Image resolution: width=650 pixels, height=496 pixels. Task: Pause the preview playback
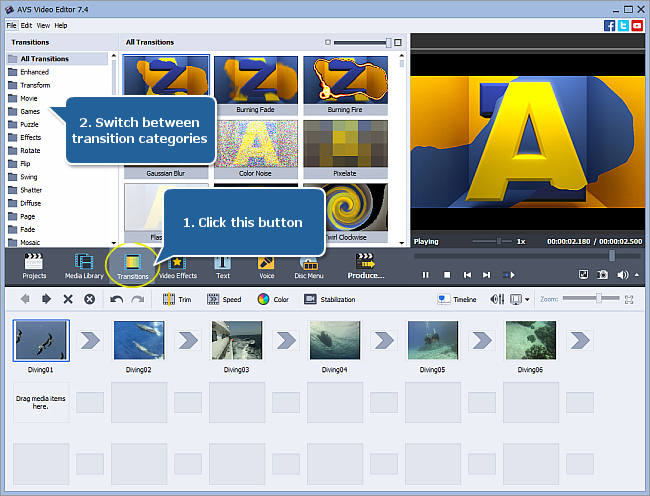click(425, 275)
